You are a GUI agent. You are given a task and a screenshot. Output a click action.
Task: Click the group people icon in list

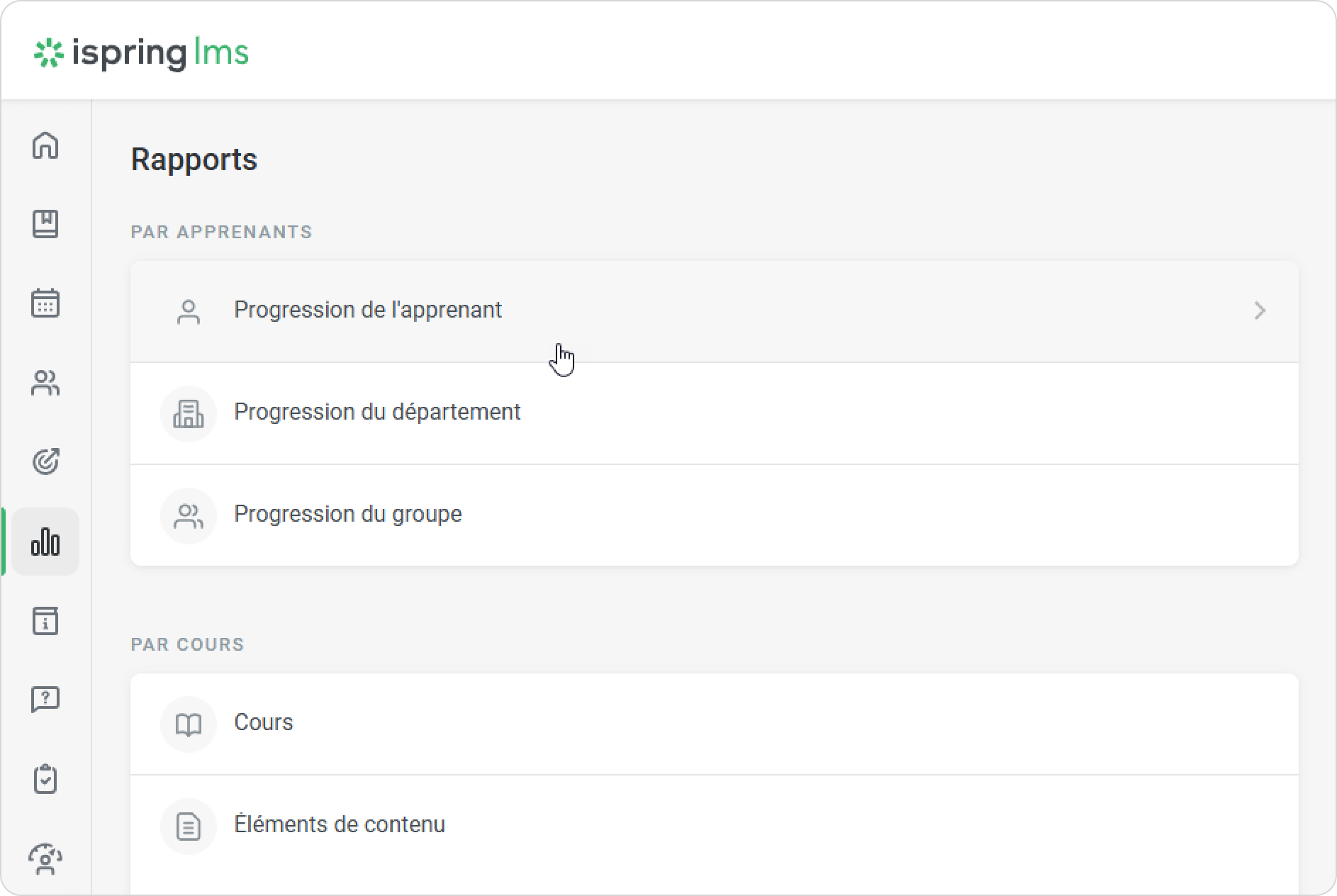[188, 516]
